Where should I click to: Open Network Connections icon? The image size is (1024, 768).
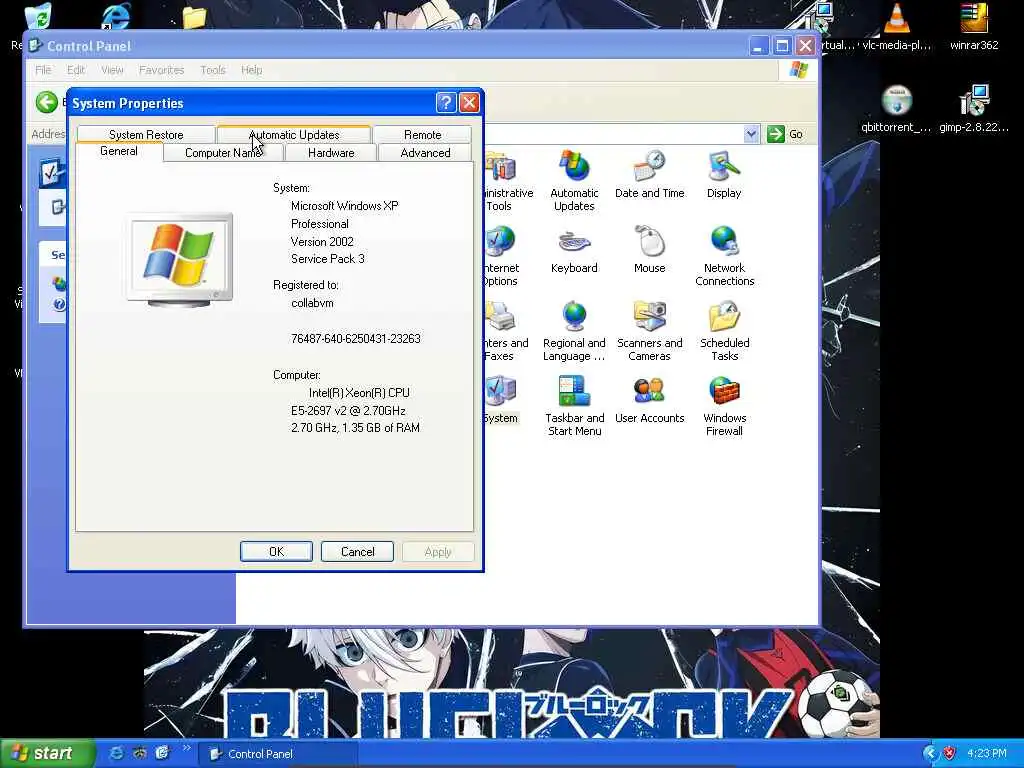pyautogui.click(x=724, y=256)
